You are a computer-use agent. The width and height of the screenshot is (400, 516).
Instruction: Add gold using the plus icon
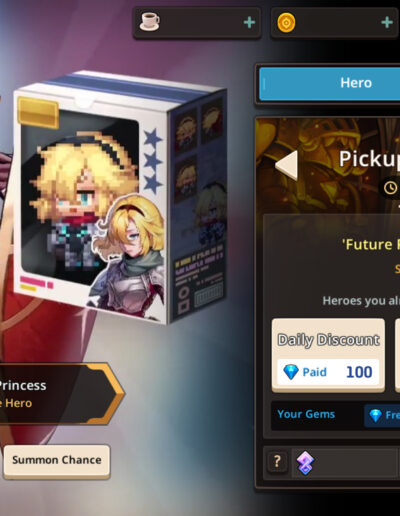point(387,23)
